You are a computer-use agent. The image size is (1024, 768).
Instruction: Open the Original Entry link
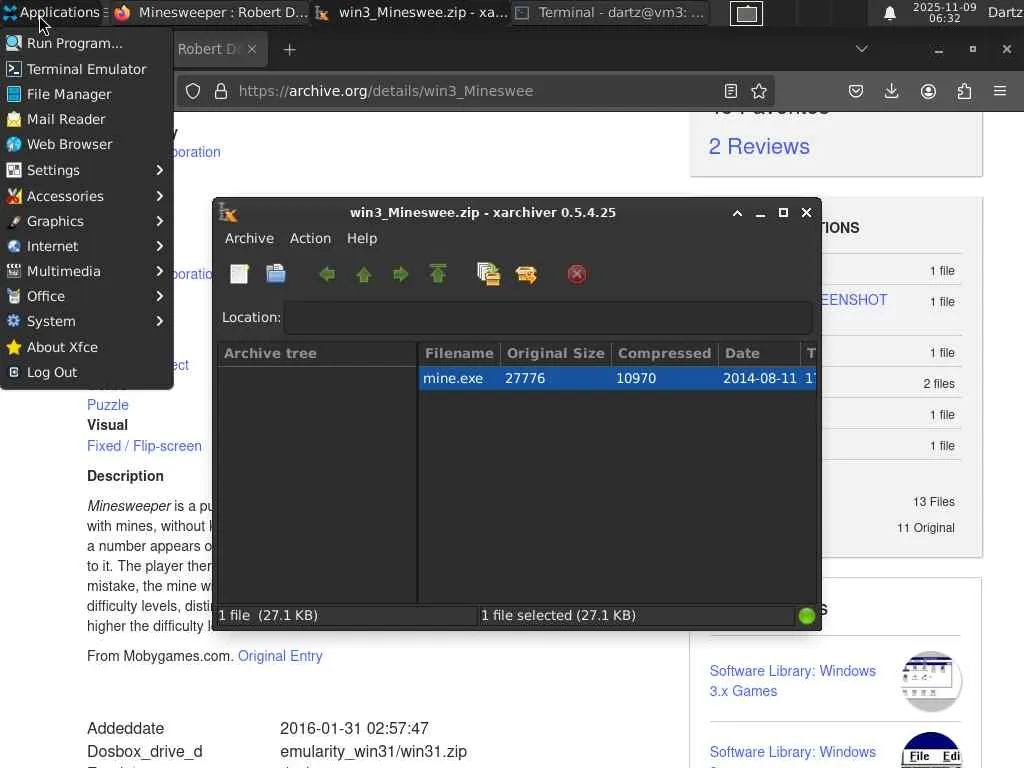280,656
